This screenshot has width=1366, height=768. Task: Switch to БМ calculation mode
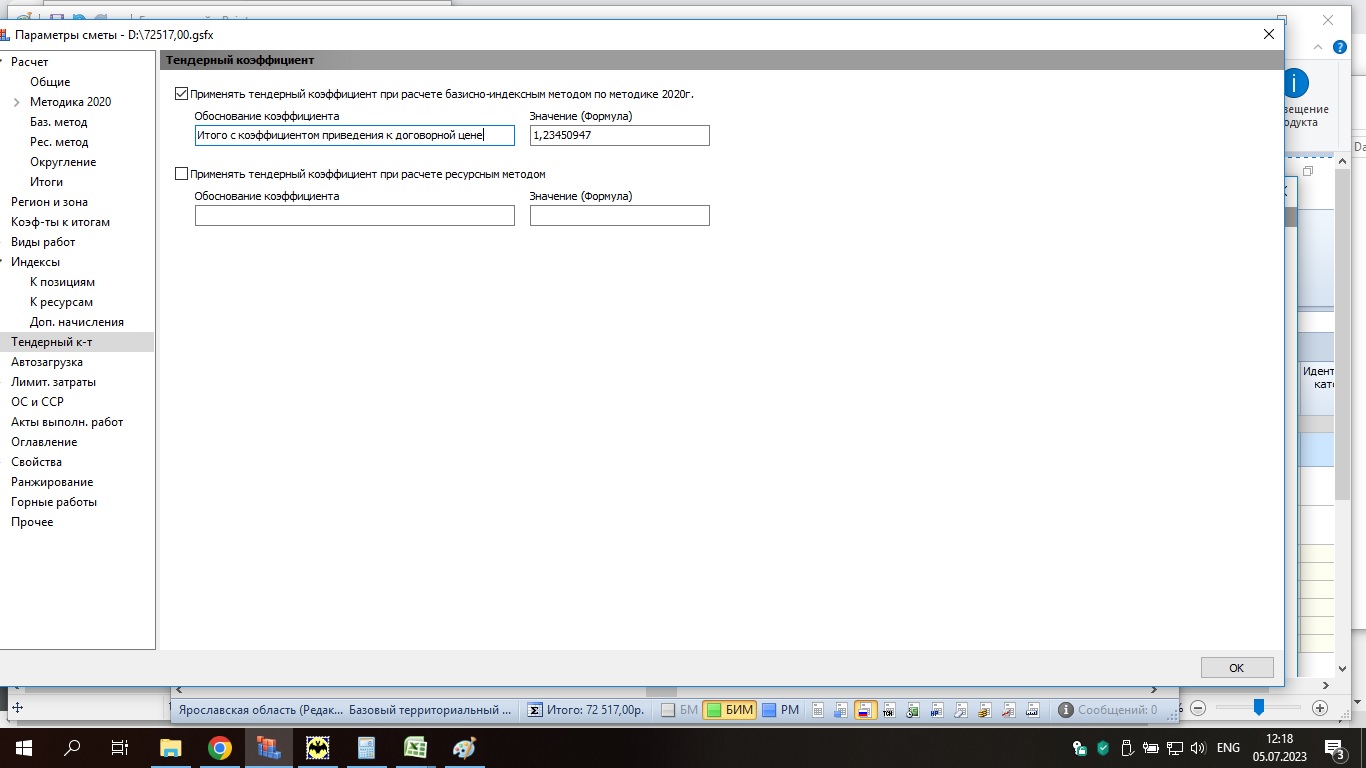coord(680,710)
